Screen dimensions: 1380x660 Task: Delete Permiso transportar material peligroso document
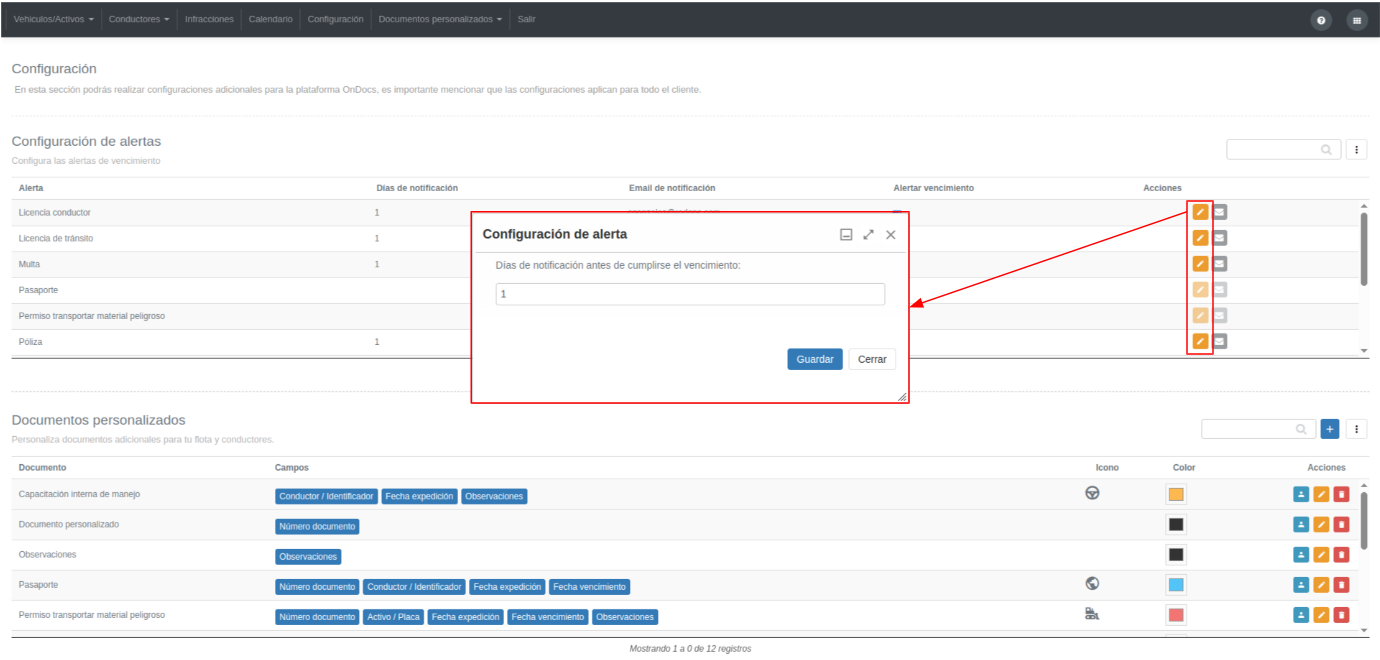[x=1341, y=615]
